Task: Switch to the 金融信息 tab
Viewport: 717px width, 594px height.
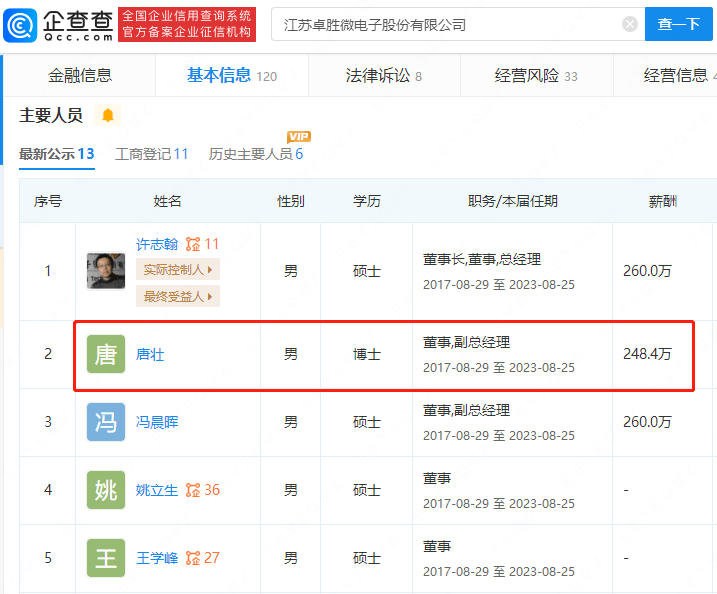Action: tap(80, 75)
